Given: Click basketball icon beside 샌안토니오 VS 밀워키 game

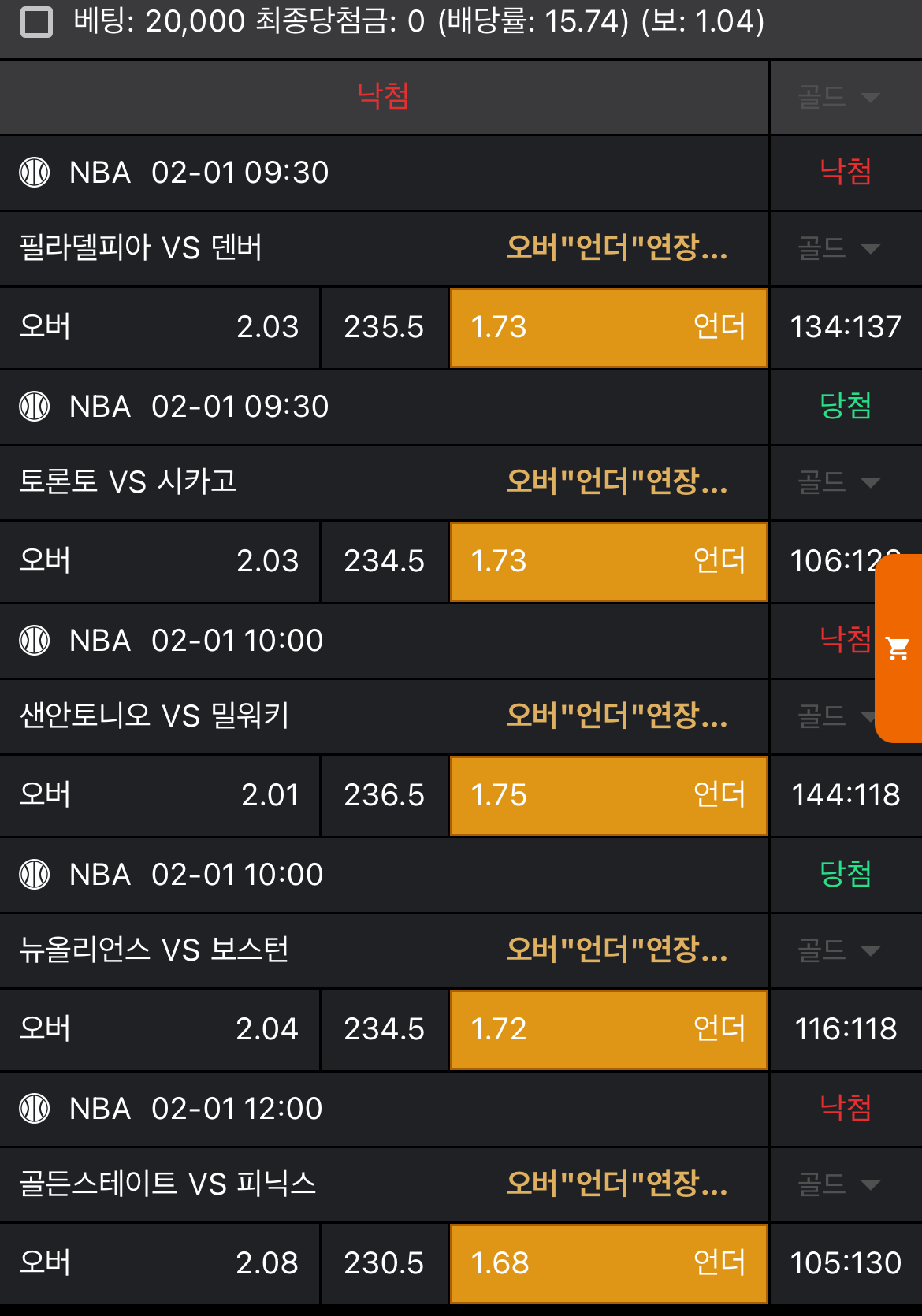Looking at the screenshot, I should coord(35,640).
